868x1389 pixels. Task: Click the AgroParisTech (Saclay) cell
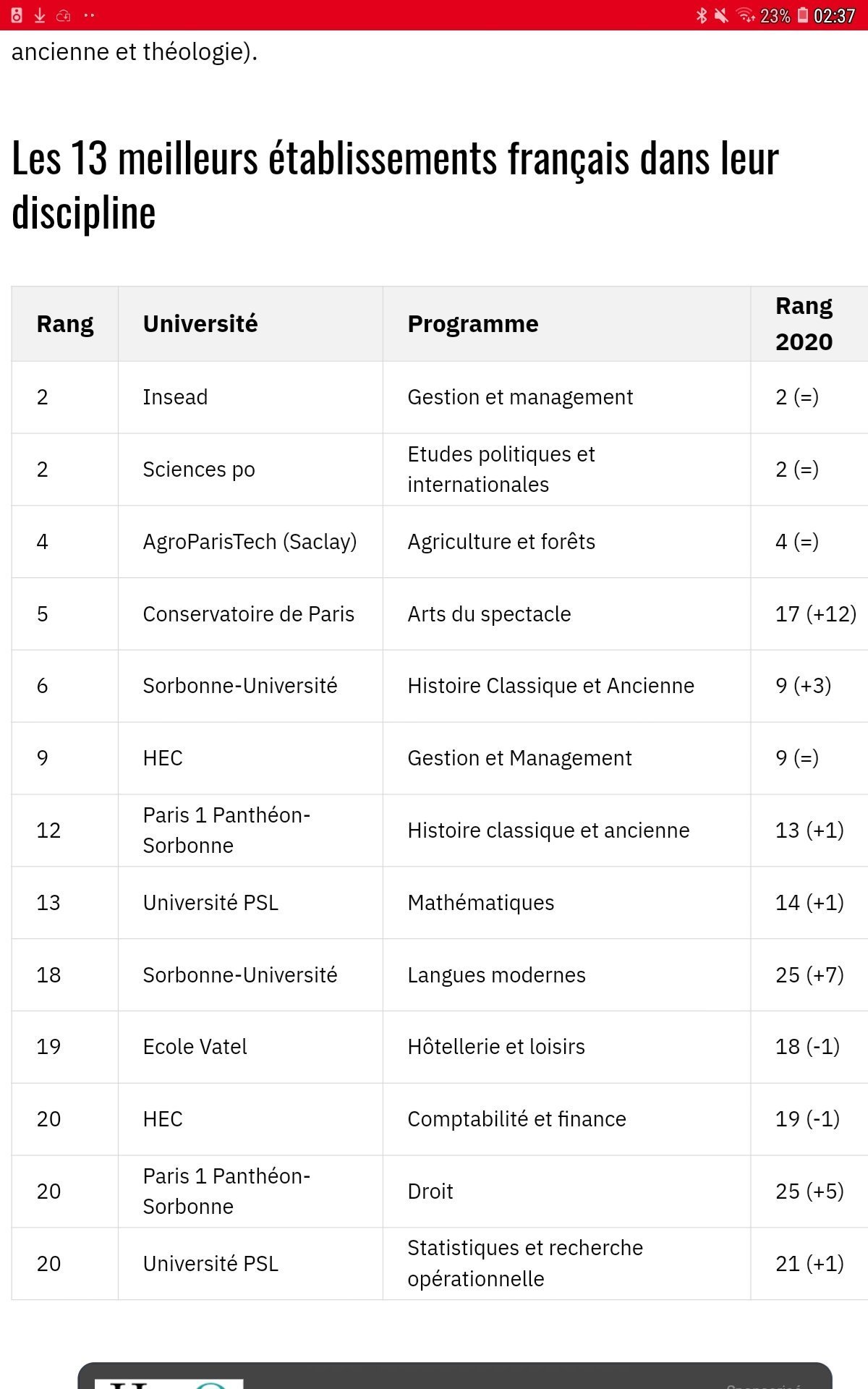point(250,542)
